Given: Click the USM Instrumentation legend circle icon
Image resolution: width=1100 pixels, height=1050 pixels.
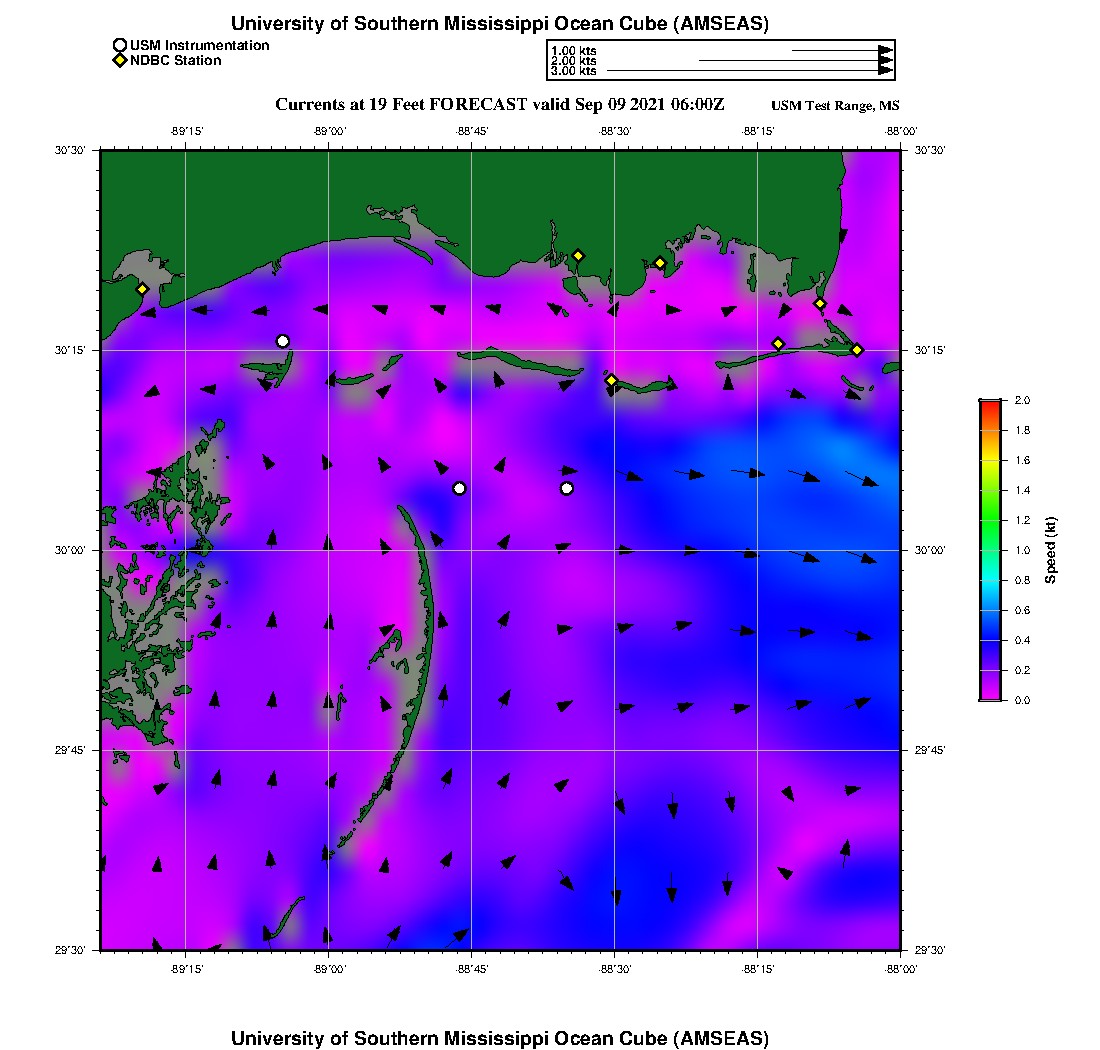Looking at the screenshot, I should tap(120, 45).
